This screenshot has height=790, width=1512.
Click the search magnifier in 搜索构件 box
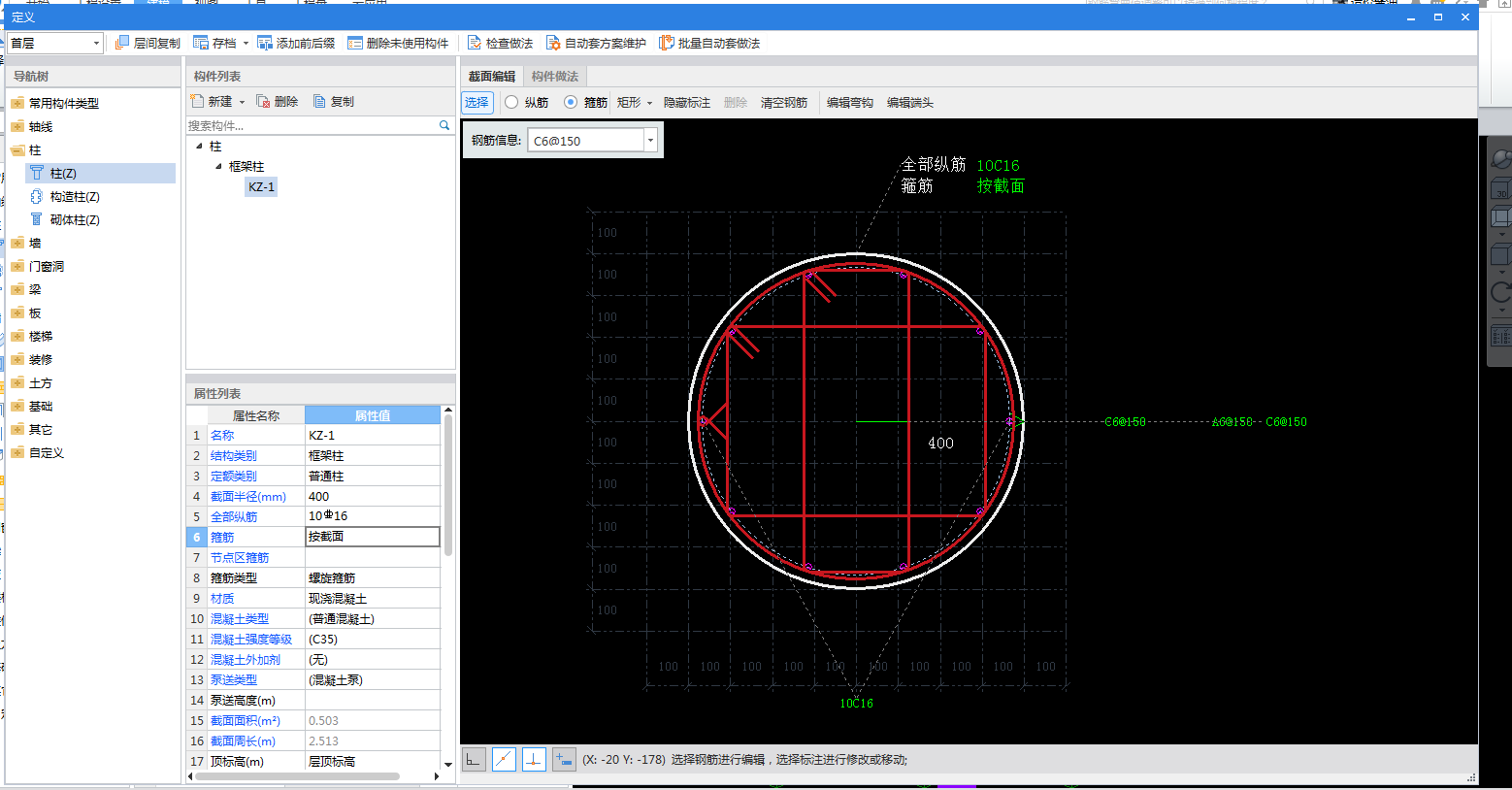(444, 125)
